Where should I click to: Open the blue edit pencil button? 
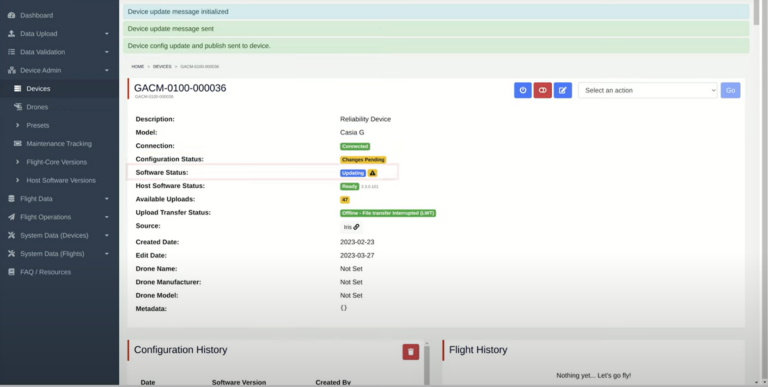pos(563,90)
